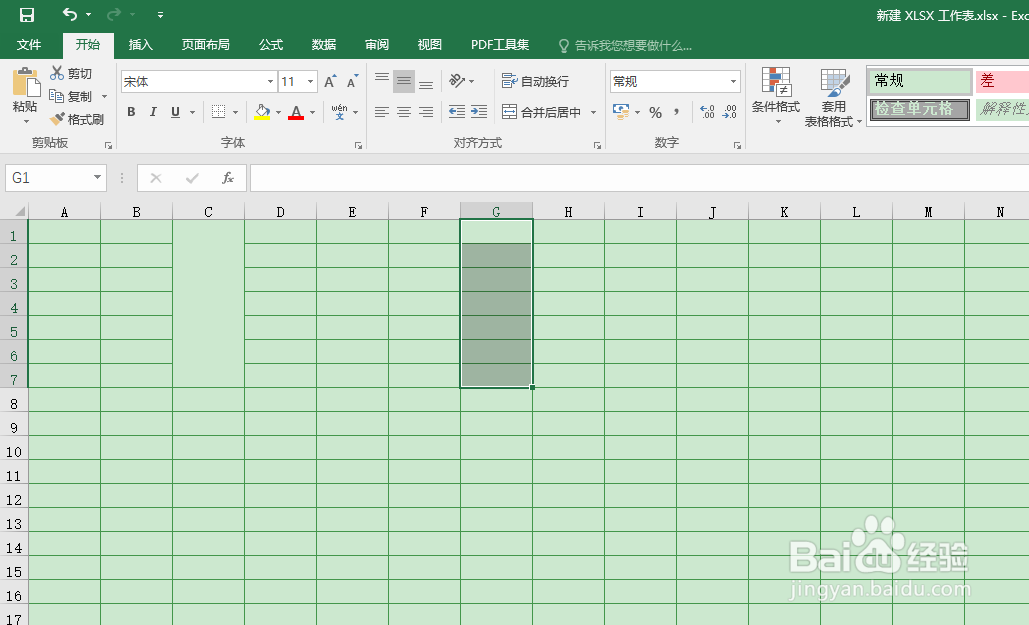Switch to the 公式 tab
This screenshot has width=1029, height=625.
pos(270,45)
